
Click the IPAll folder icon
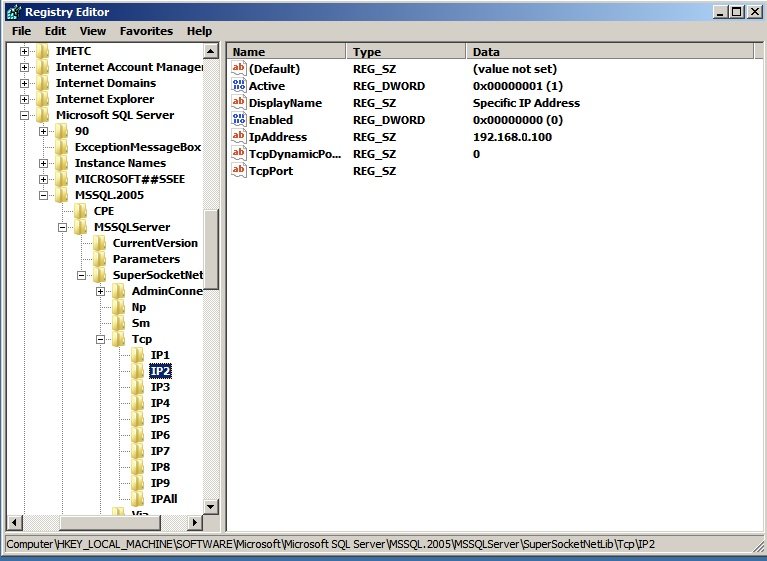(x=138, y=499)
